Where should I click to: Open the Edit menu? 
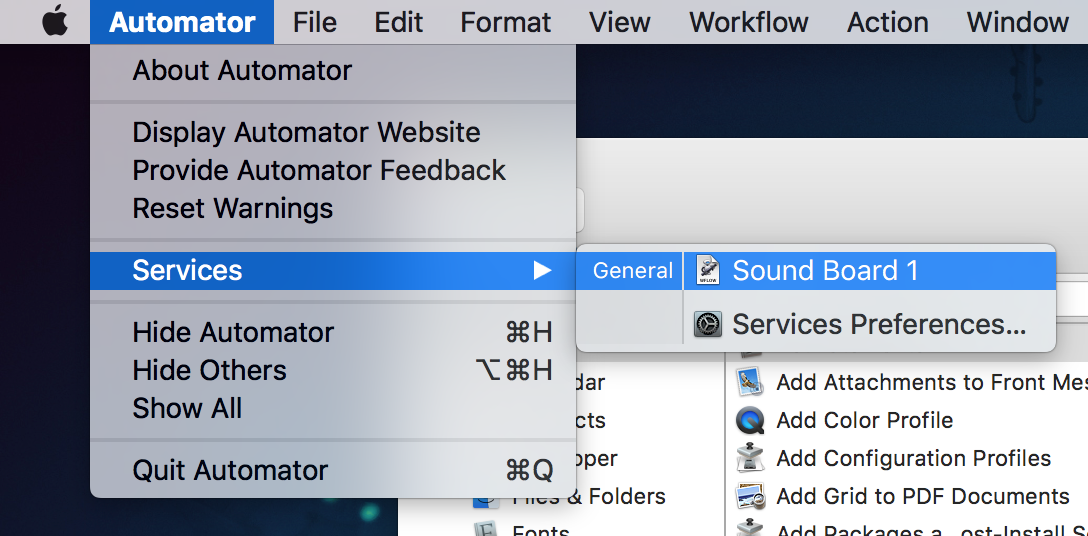click(x=398, y=22)
